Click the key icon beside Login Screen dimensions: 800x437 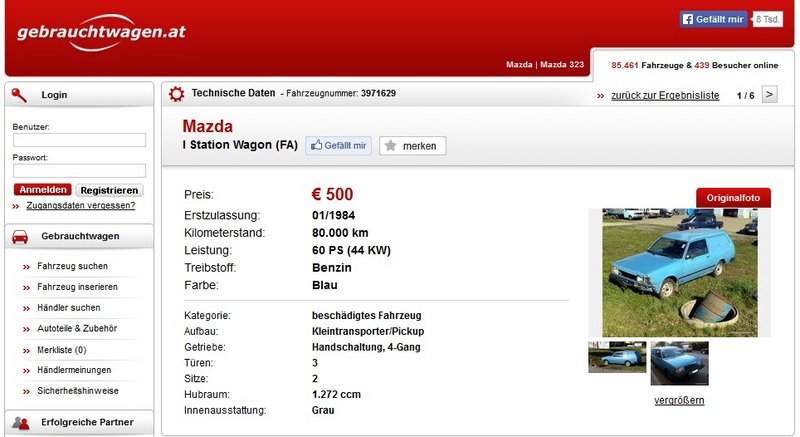19,94
